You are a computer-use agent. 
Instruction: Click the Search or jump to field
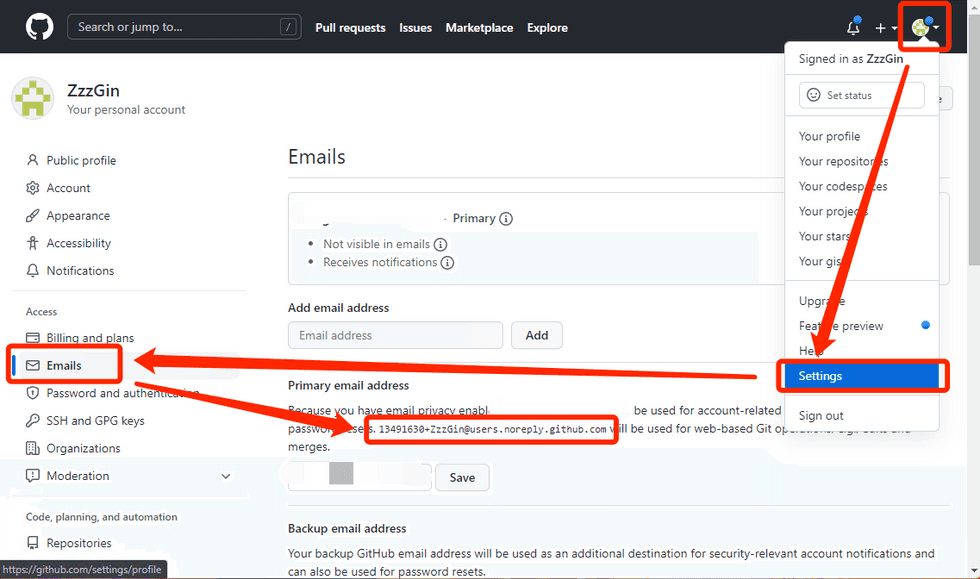click(x=184, y=27)
